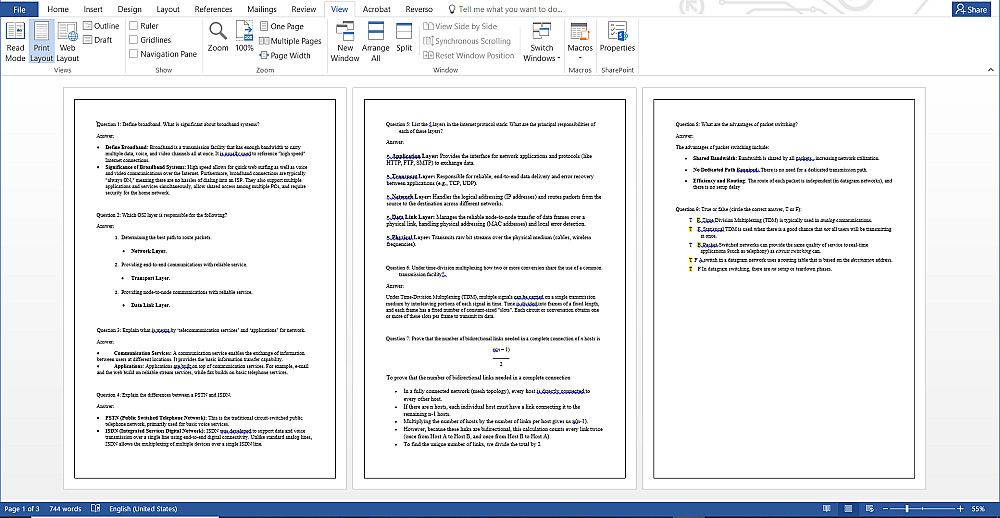Select Multiple Pages zoom option
This screenshot has height=518, width=1000.
[x=290, y=41]
